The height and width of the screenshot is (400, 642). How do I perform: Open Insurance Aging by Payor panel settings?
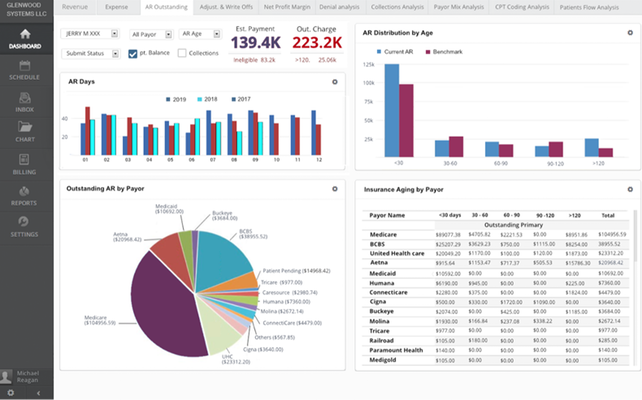click(629, 188)
